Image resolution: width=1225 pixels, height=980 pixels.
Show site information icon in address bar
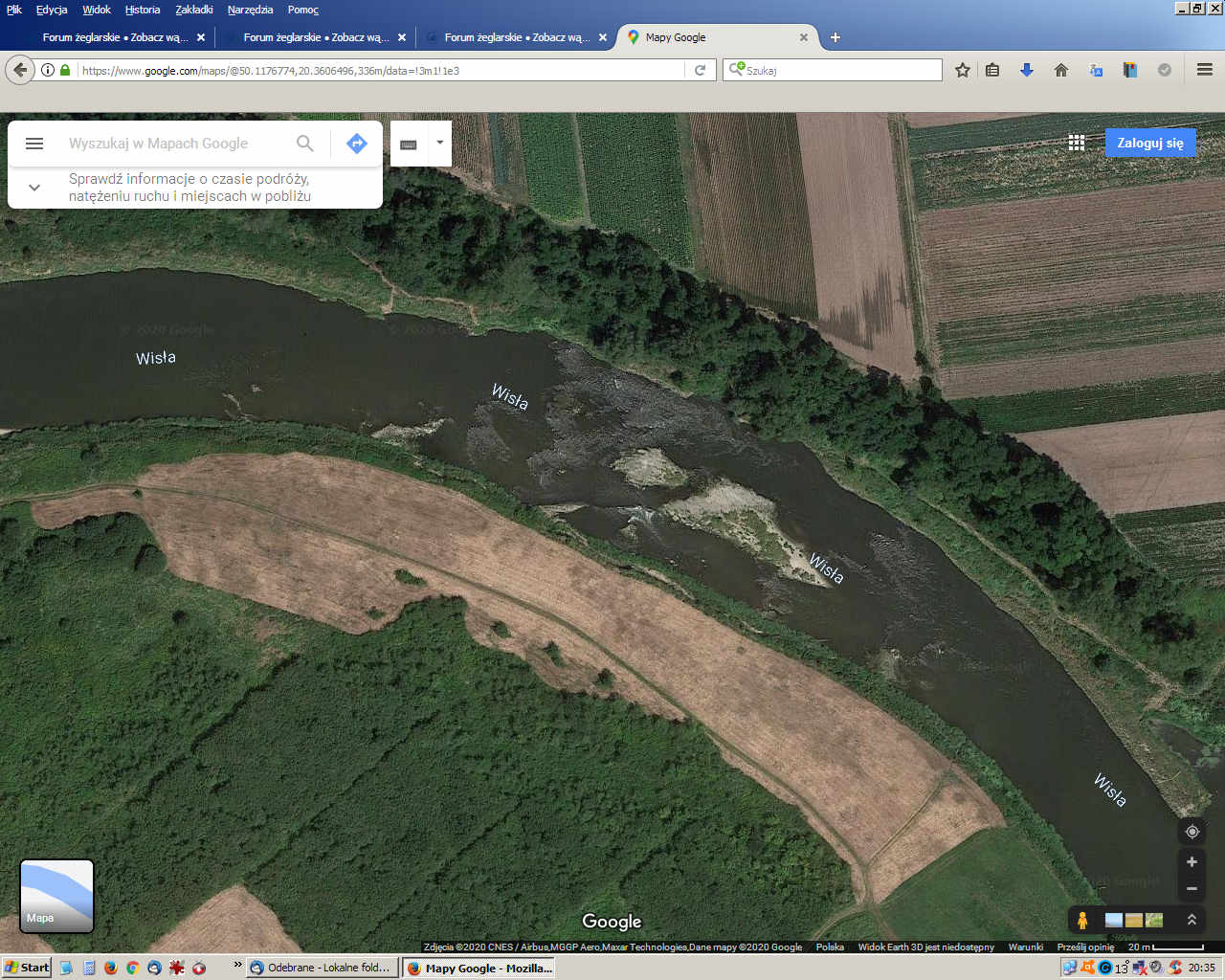click(x=47, y=70)
